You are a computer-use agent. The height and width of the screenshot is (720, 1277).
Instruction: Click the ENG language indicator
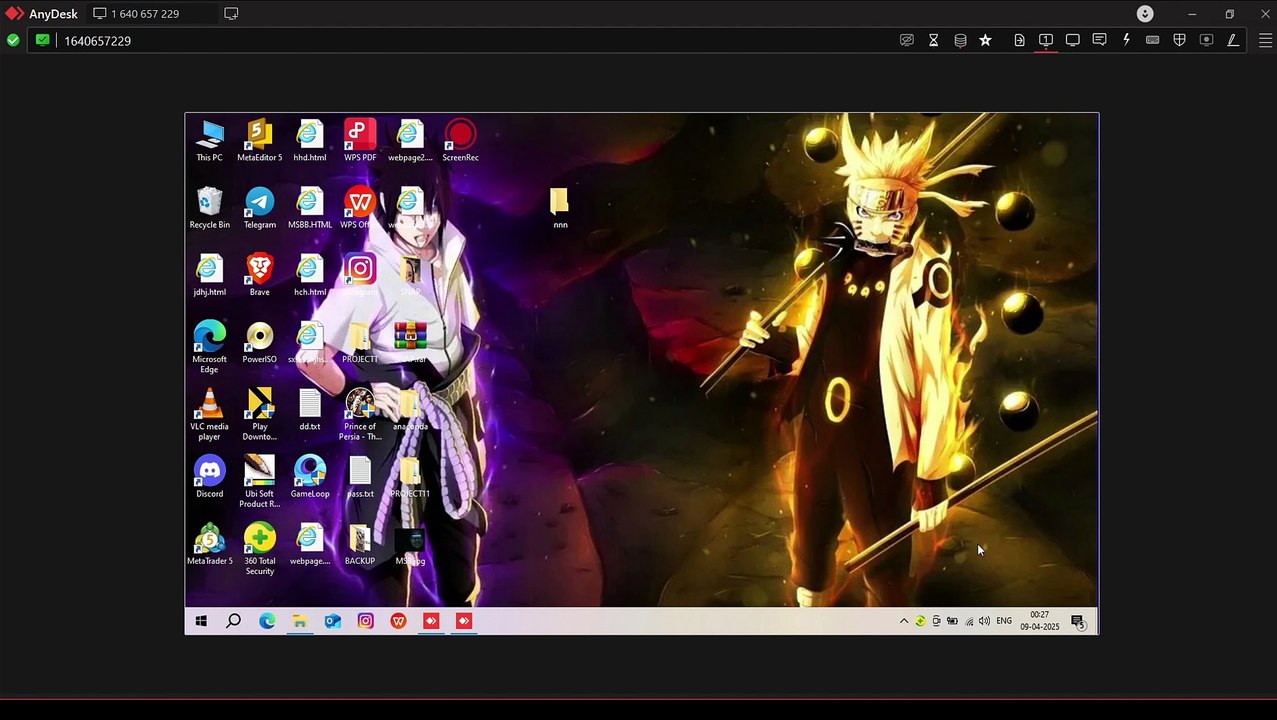tap(1004, 621)
